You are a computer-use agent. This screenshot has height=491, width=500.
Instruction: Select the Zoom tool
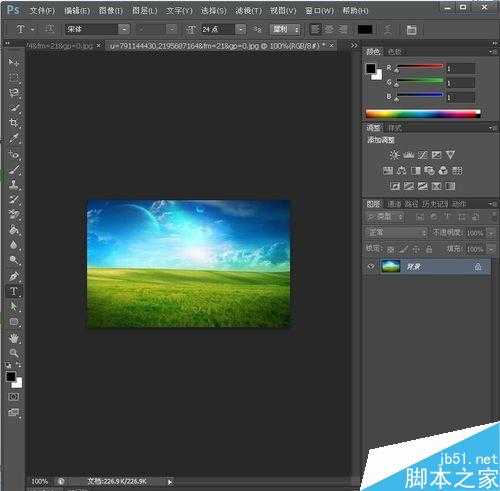pyautogui.click(x=14, y=353)
